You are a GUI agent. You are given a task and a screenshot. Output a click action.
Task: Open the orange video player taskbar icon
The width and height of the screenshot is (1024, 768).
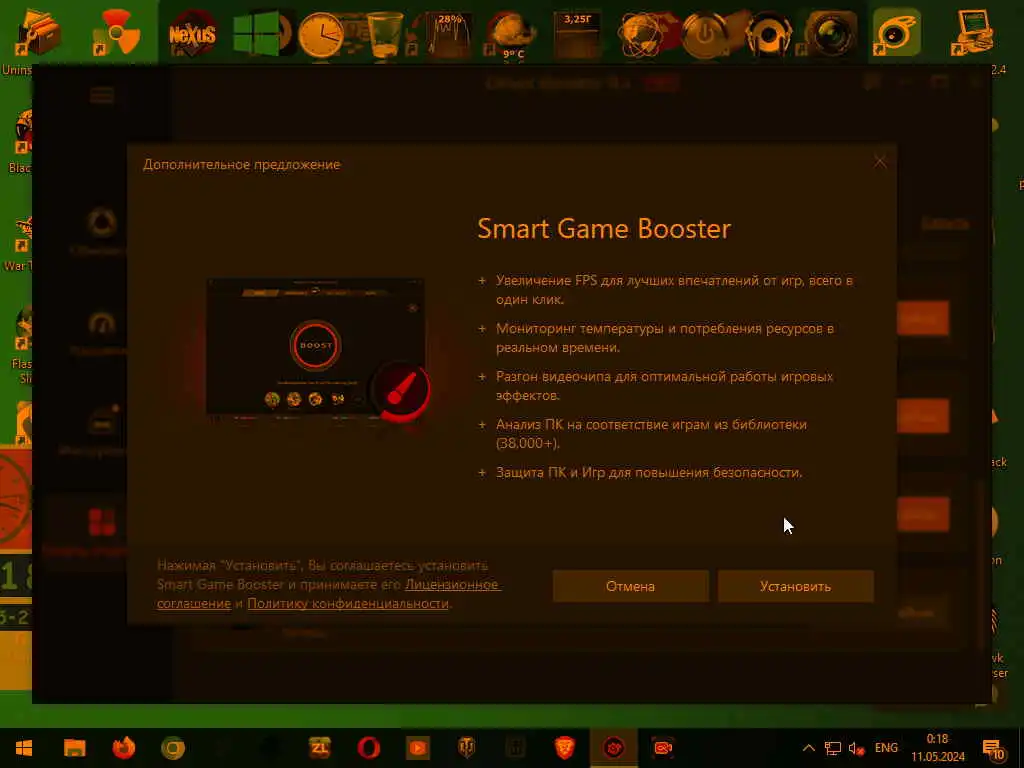tap(418, 748)
